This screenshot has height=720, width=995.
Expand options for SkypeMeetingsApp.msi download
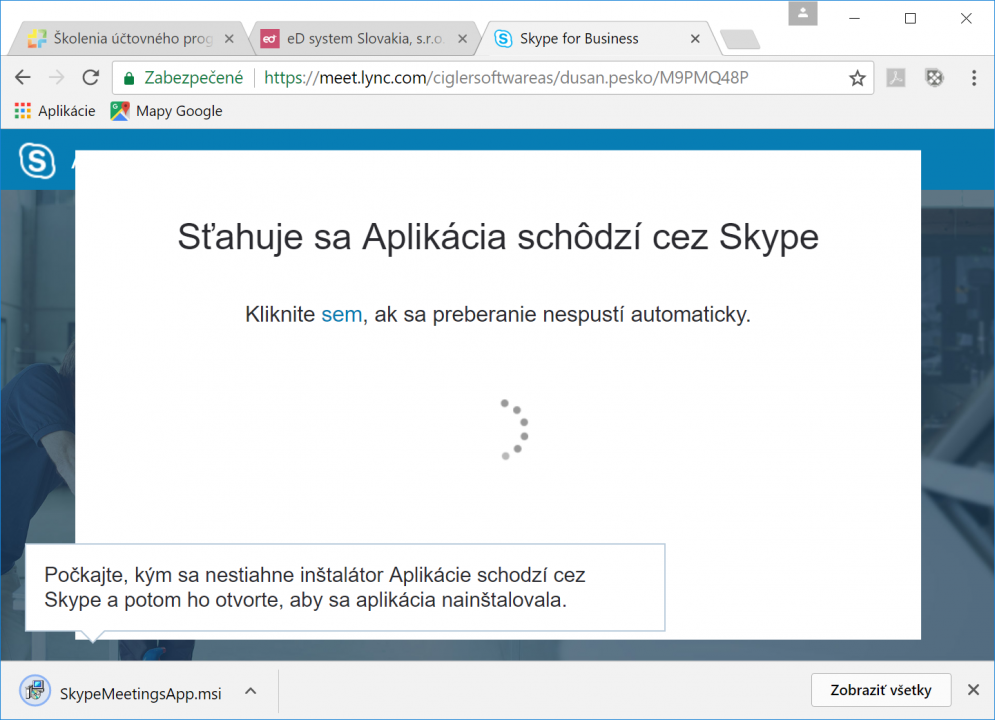pyautogui.click(x=251, y=690)
